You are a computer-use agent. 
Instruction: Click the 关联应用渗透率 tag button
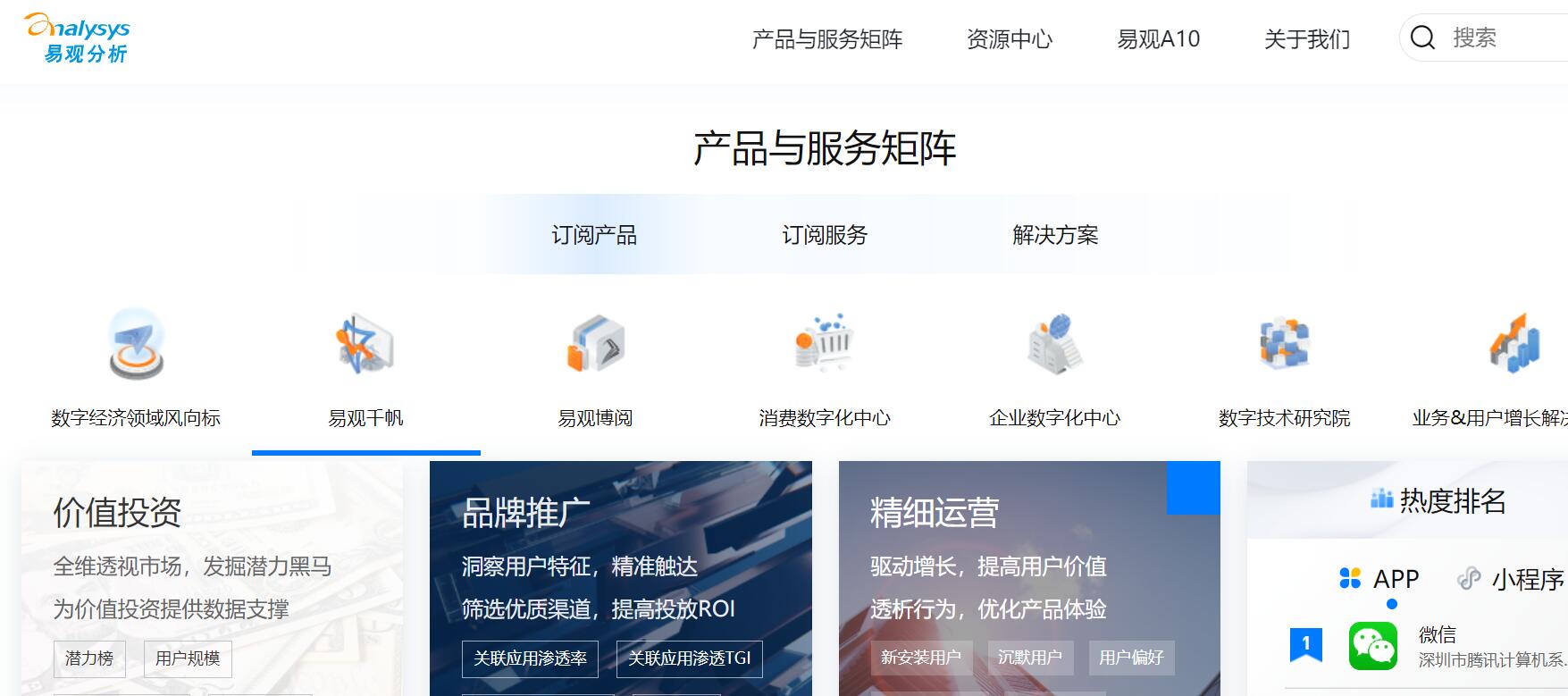pyautogui.click(x=530, y=658)
